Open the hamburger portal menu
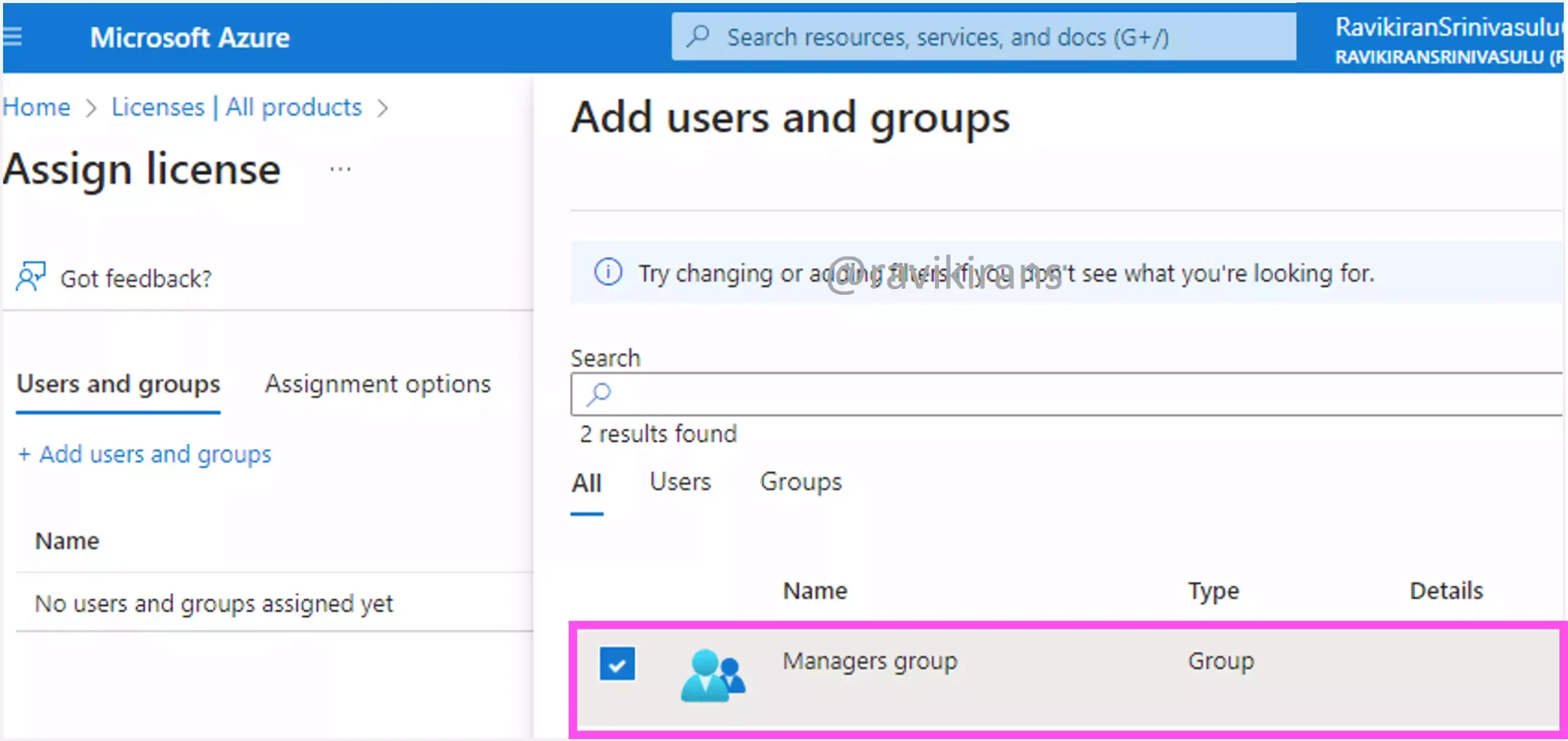Viewport: 1568px width, 741px height. pyautogui.click(x=12, y=37)
